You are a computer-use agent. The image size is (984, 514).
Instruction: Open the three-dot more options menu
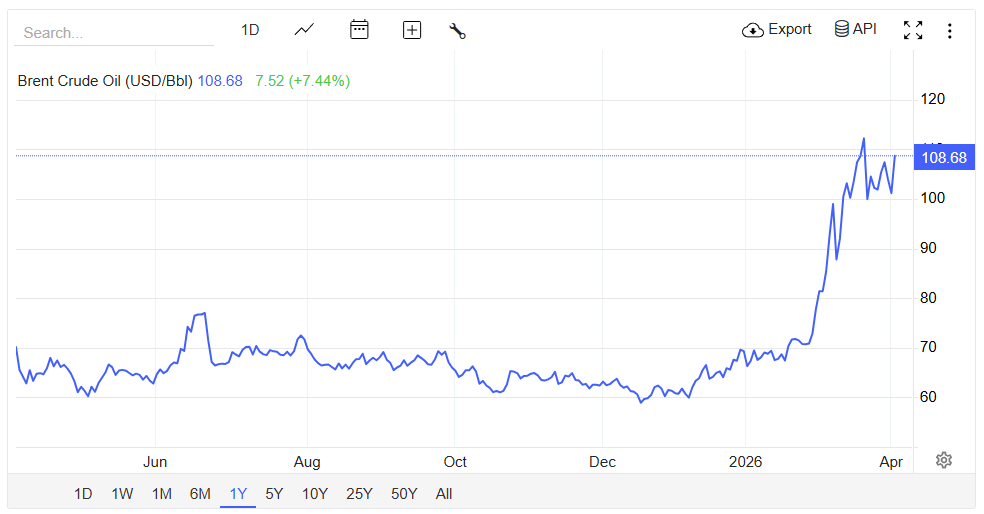pyautogui.click(x=949, y=31)
